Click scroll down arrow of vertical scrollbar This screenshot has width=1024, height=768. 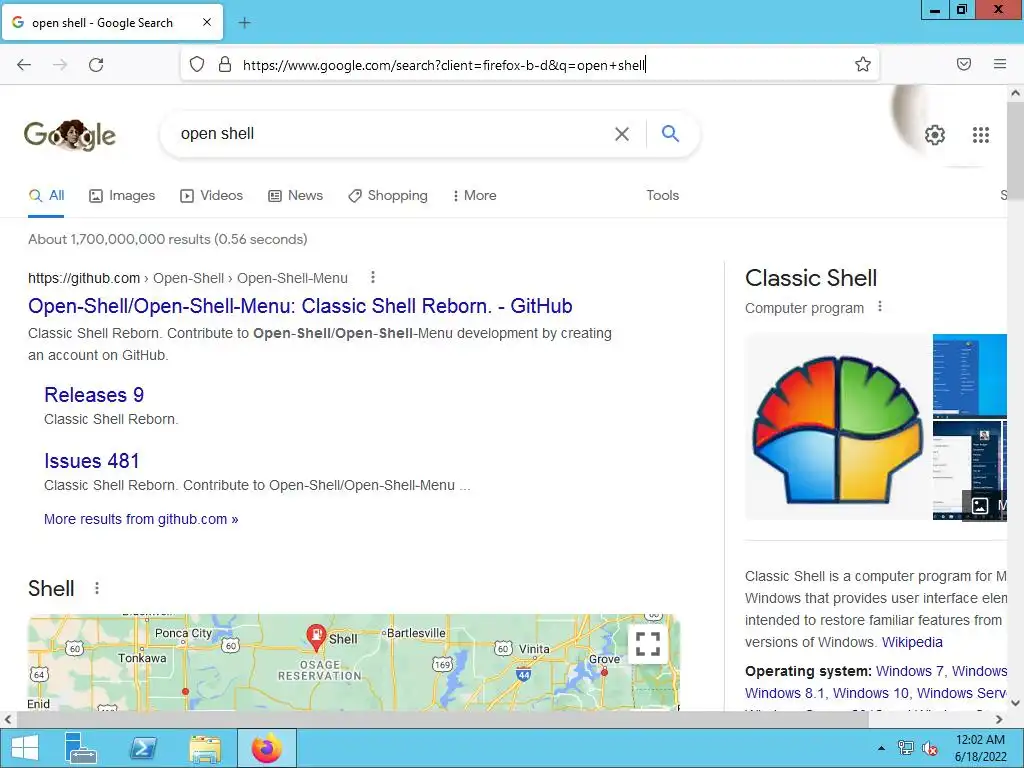click(1016, 703)
